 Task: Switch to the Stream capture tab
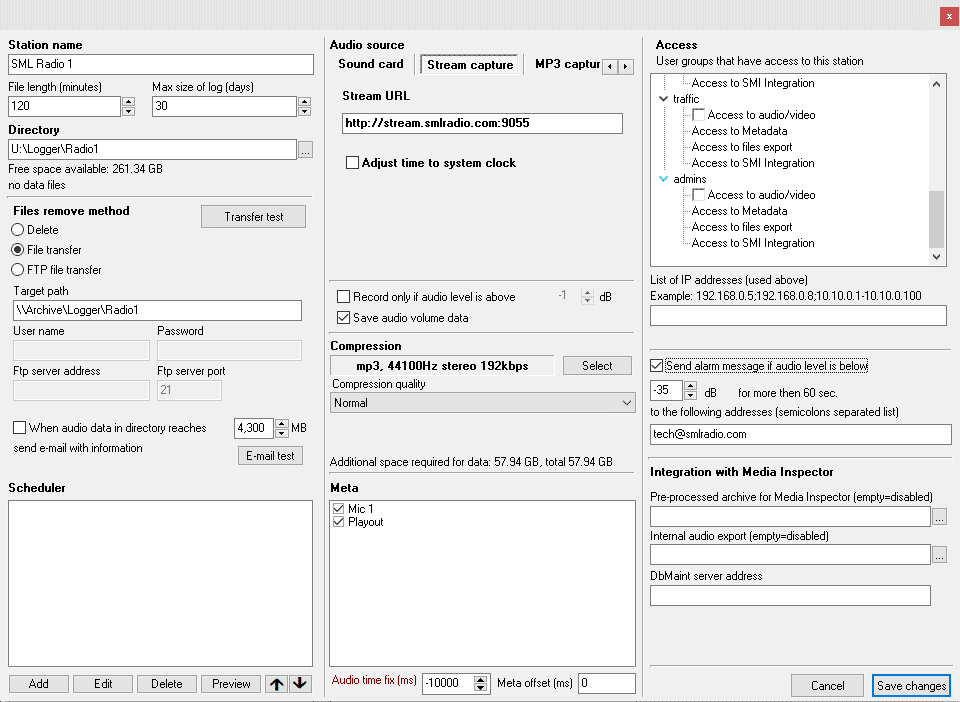[x=470, y=65]
